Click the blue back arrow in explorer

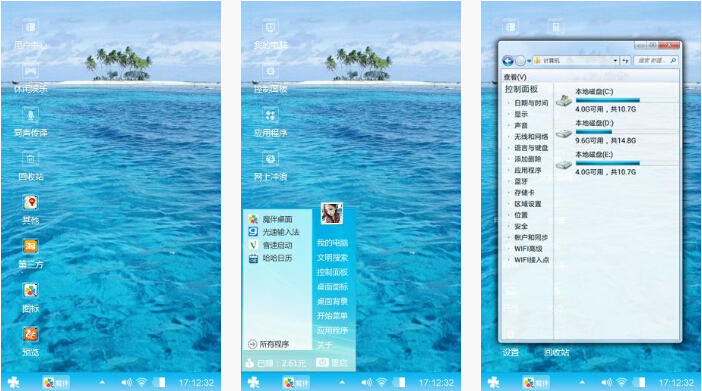tap(508, 60)
